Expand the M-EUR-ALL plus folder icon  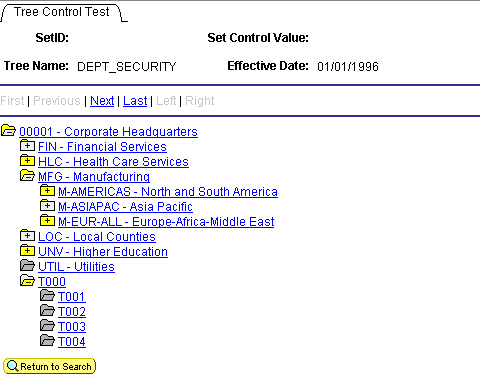[47, 220]
